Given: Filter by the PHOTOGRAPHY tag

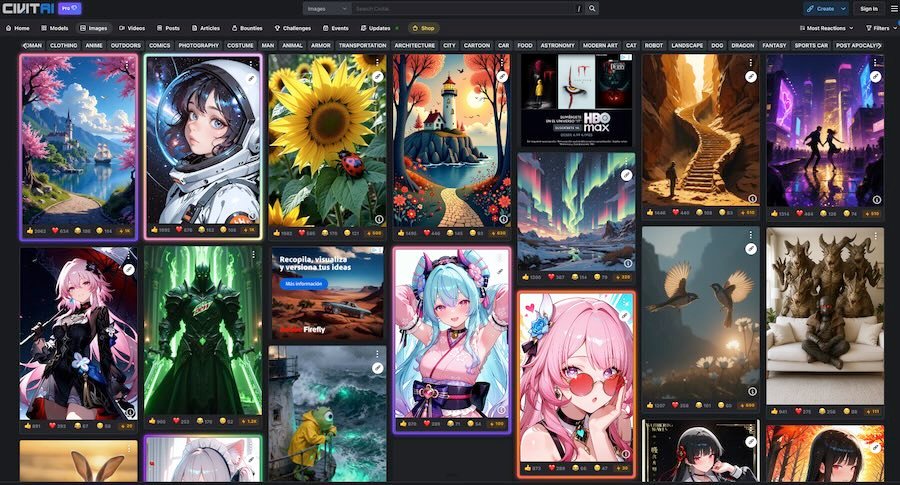Looking at the screenshot, I should (199, 45).
